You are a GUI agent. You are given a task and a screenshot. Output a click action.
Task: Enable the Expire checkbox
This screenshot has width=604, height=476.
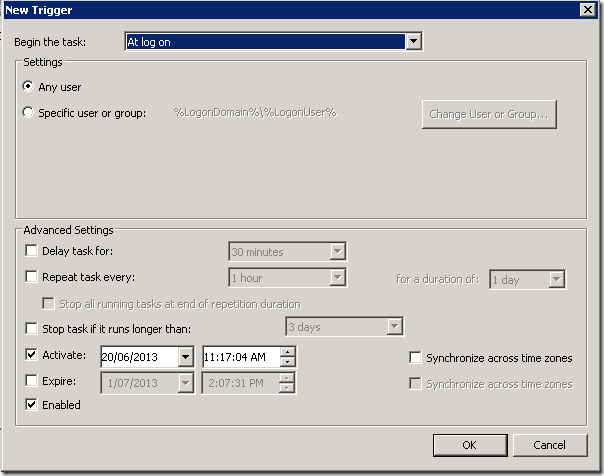32,381
